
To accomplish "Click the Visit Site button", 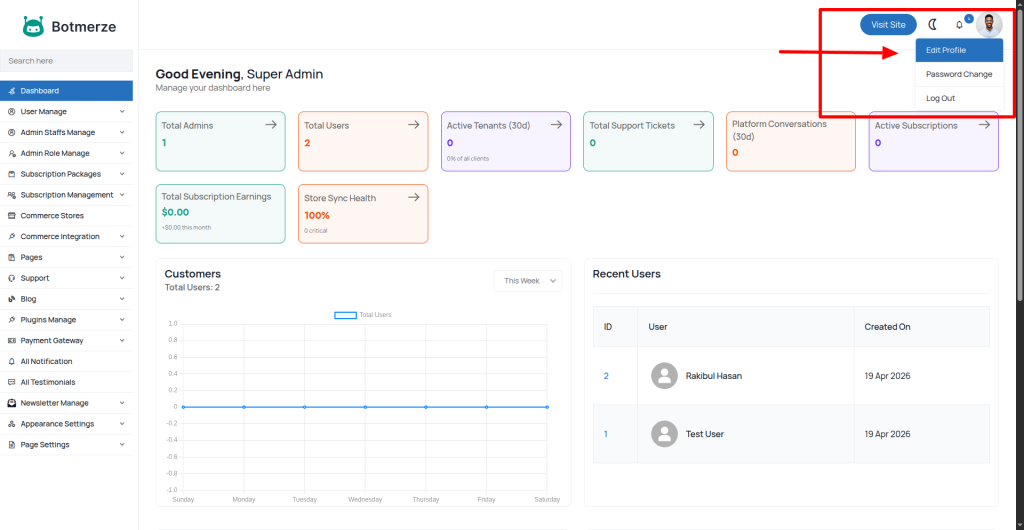I will (888, 25).
